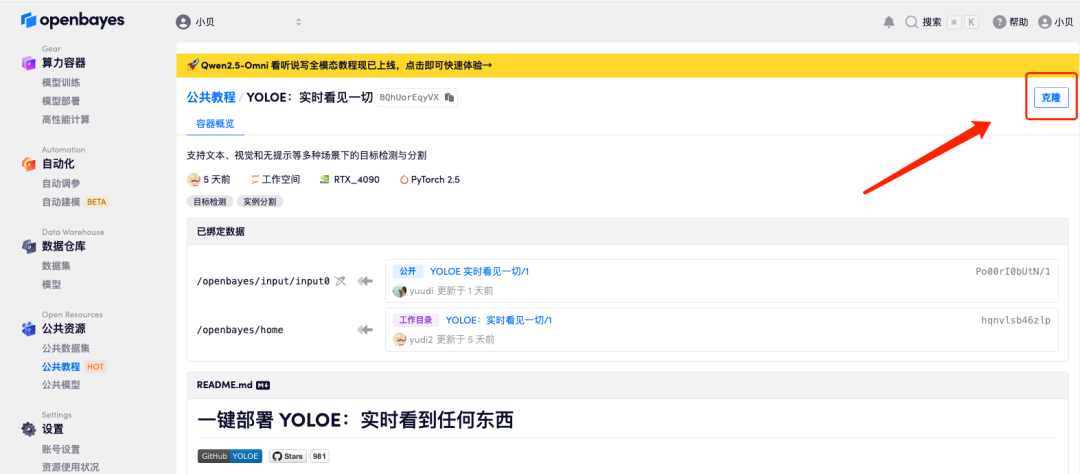Open the YOLOE：实时看见一切/1 work directory link

(499, 320)
